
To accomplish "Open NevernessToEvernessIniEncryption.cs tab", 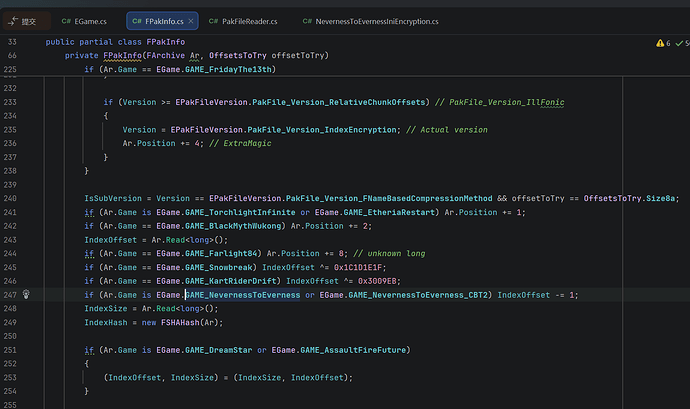I will (x=371, y=21).
